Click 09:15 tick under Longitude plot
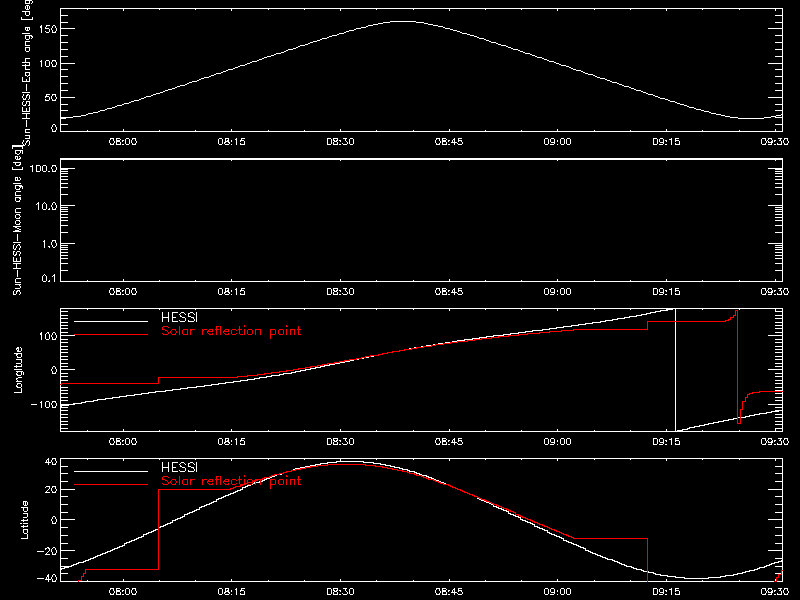 (x=666, y=441)
